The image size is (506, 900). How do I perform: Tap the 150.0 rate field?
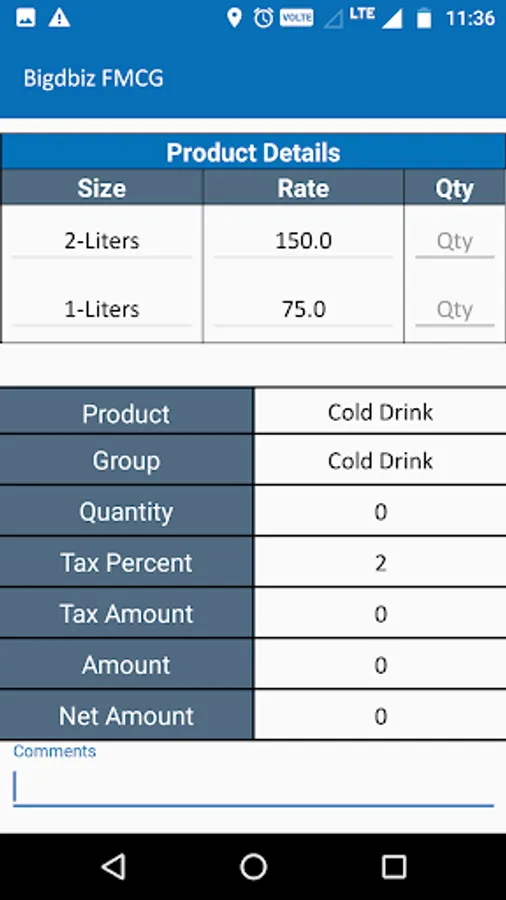click(303, 242)
